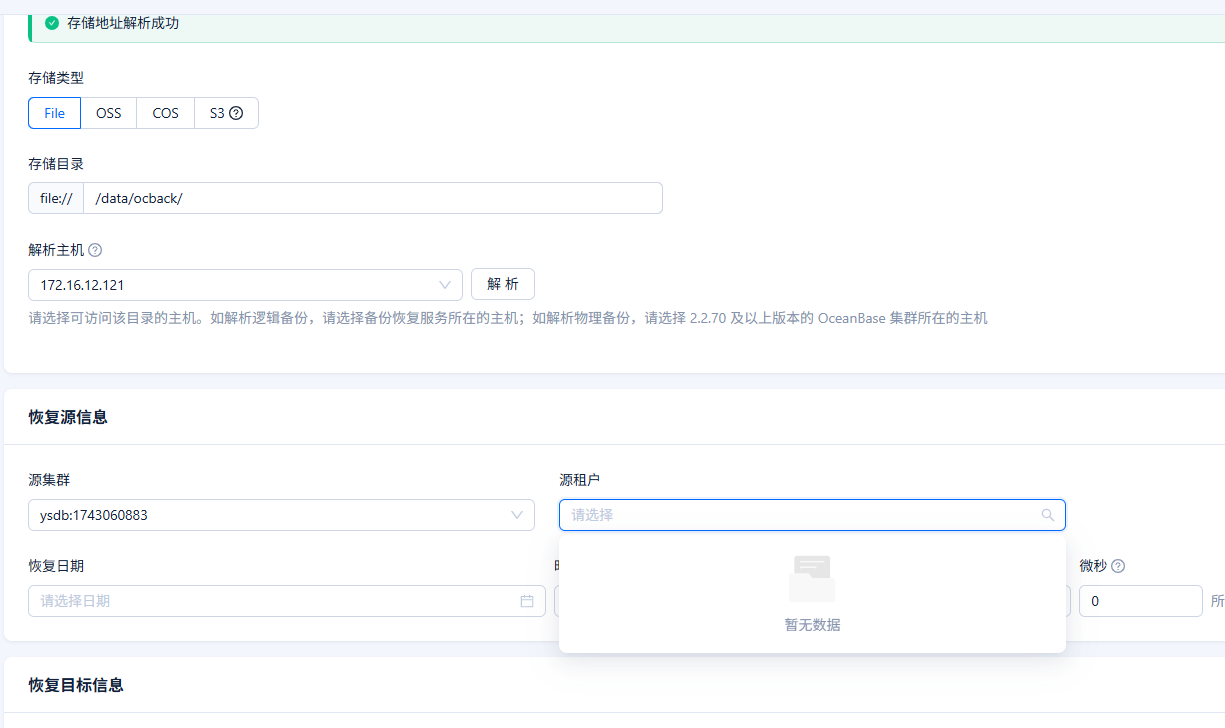Screen dimensions: 1225x728
Task: Click the S3 help question icon
Action: click(236, 113)
